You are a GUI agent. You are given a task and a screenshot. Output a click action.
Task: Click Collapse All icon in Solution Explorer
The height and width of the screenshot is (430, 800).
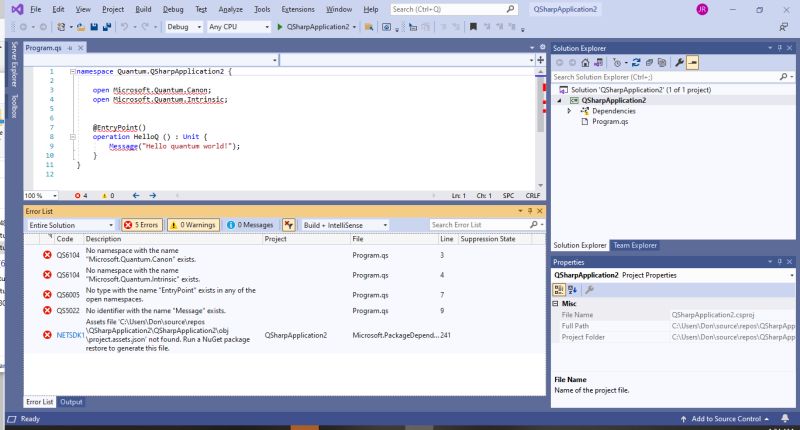coord(649,63)
